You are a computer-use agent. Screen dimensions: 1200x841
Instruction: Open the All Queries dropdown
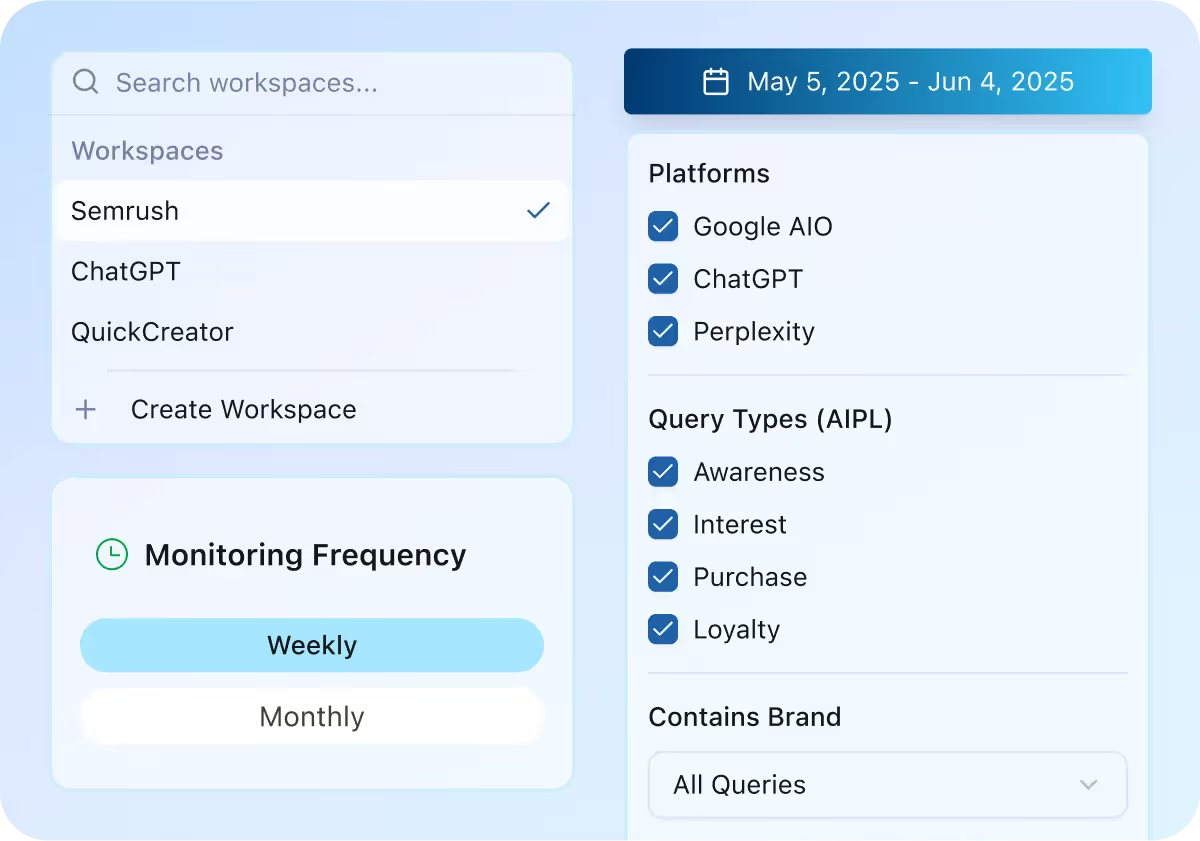click(x=888, y=785)
